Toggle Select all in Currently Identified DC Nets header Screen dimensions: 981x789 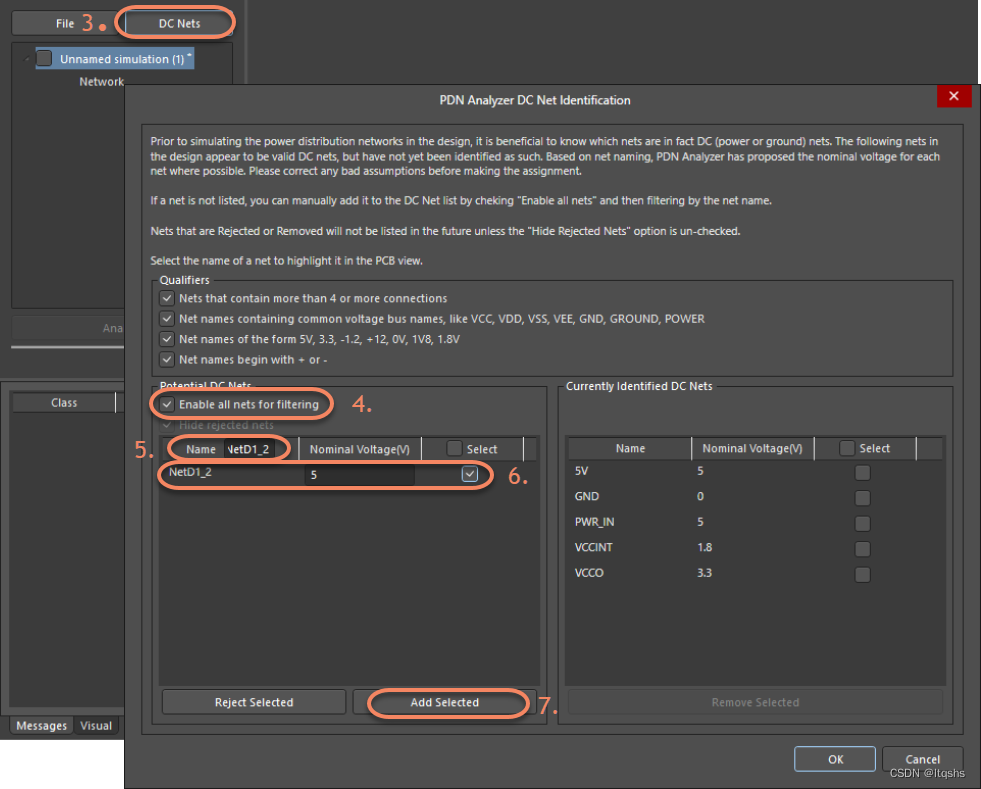(847, 448)
